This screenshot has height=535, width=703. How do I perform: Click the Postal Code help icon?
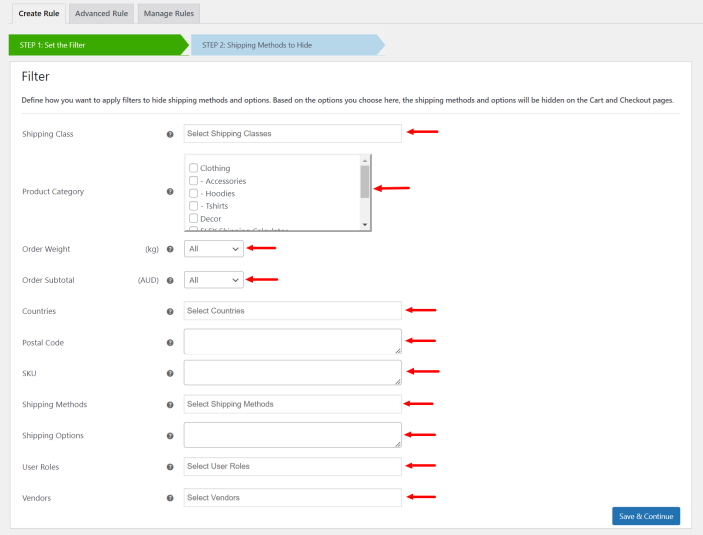[x=170, y=343]
